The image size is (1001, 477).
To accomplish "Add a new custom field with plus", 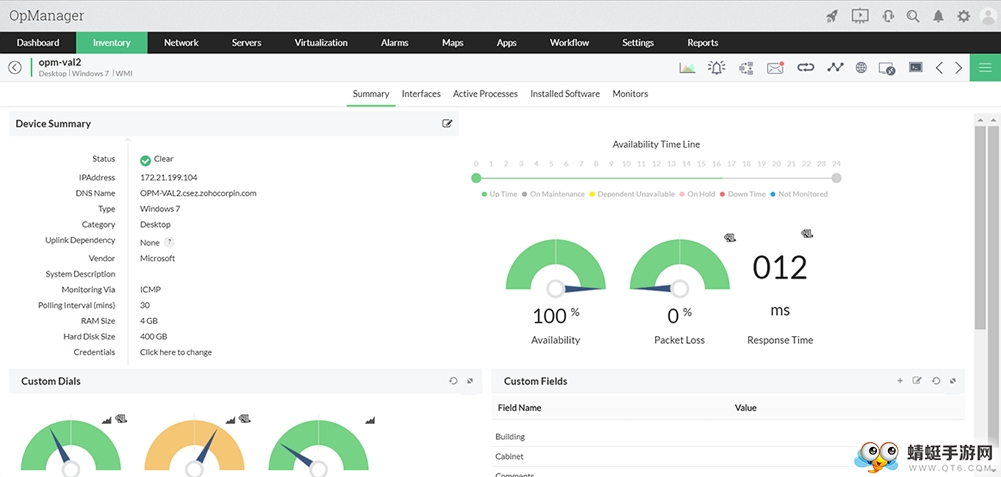I will (x=900, y=381).
